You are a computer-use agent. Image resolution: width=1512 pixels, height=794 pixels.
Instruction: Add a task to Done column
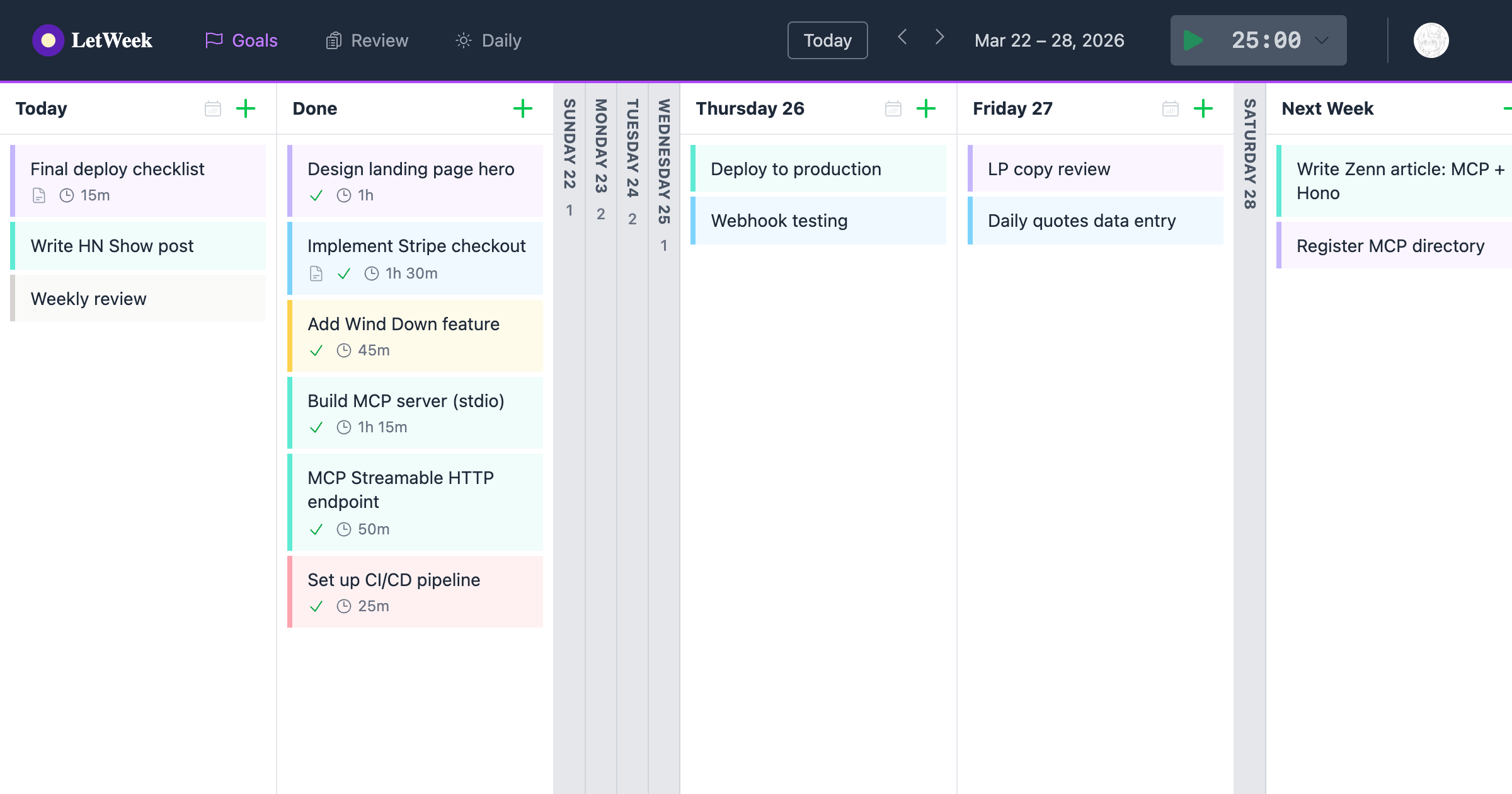(x=523, y=108)
